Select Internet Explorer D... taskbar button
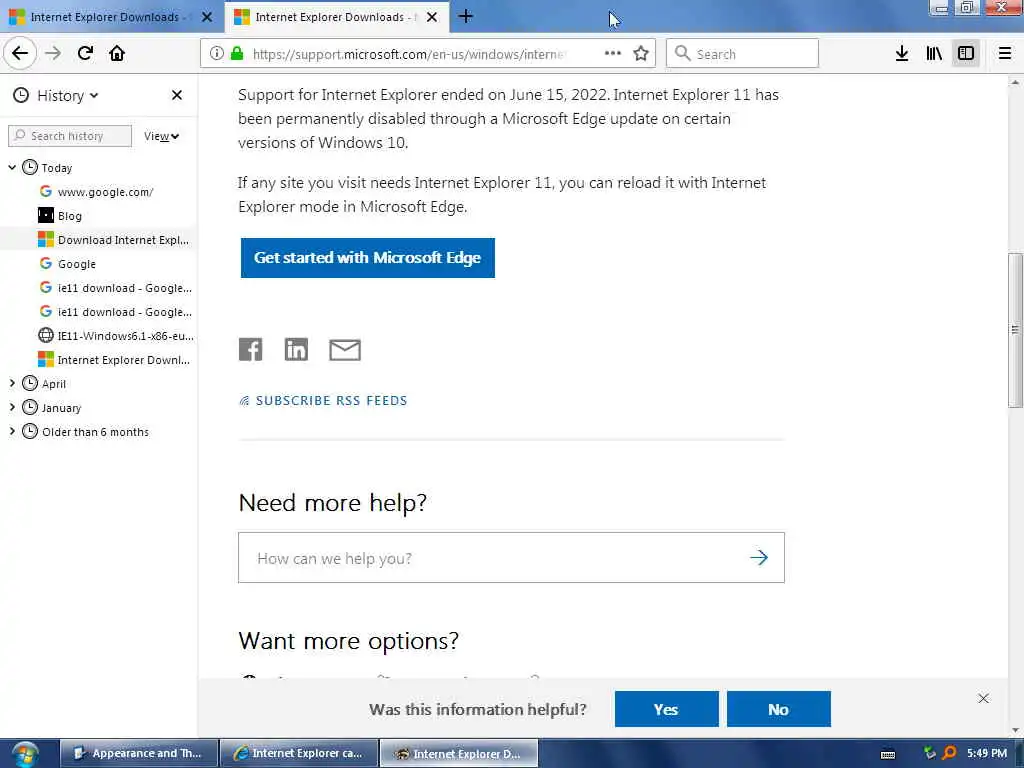 click(459, 754)
